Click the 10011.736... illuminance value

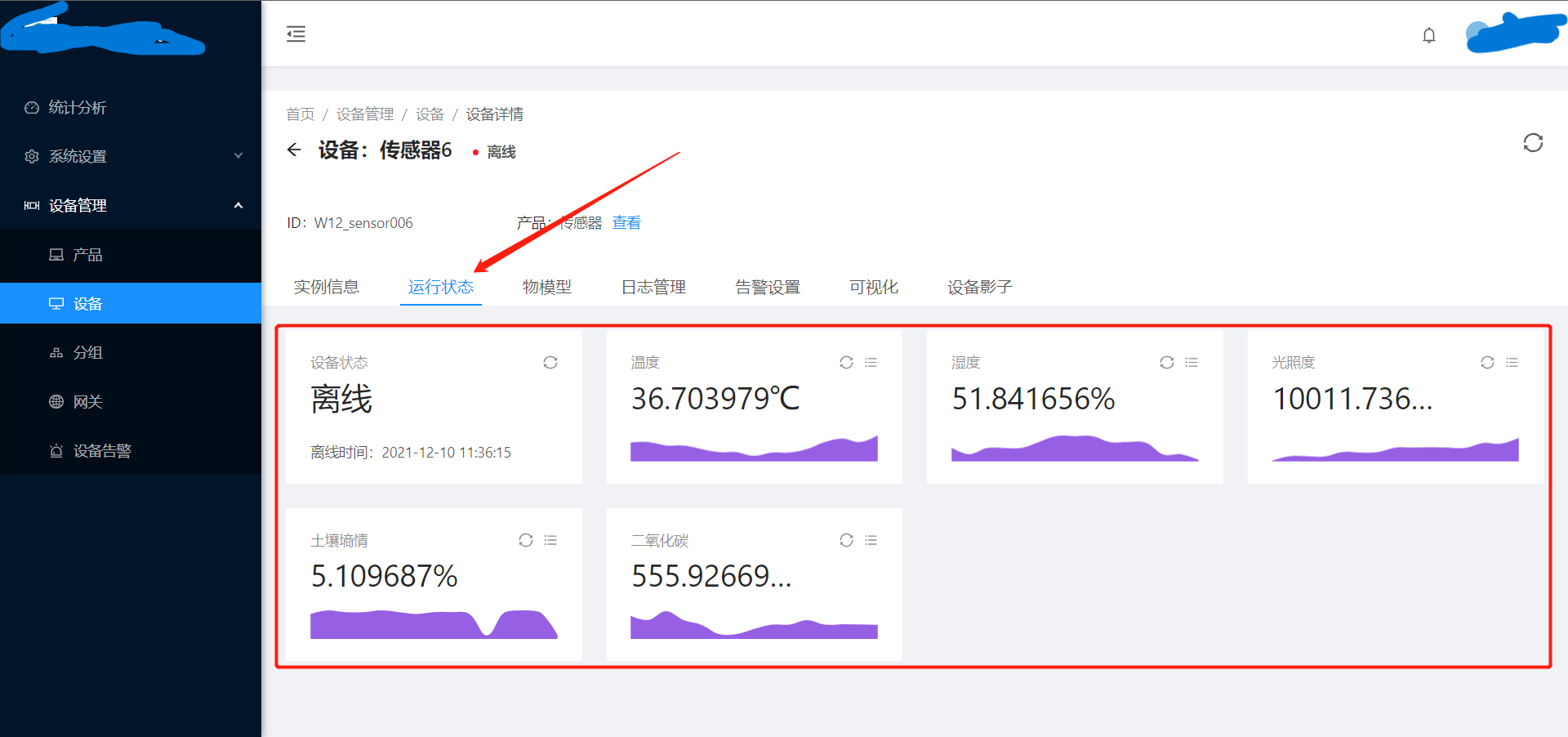tap(1352, 399)
